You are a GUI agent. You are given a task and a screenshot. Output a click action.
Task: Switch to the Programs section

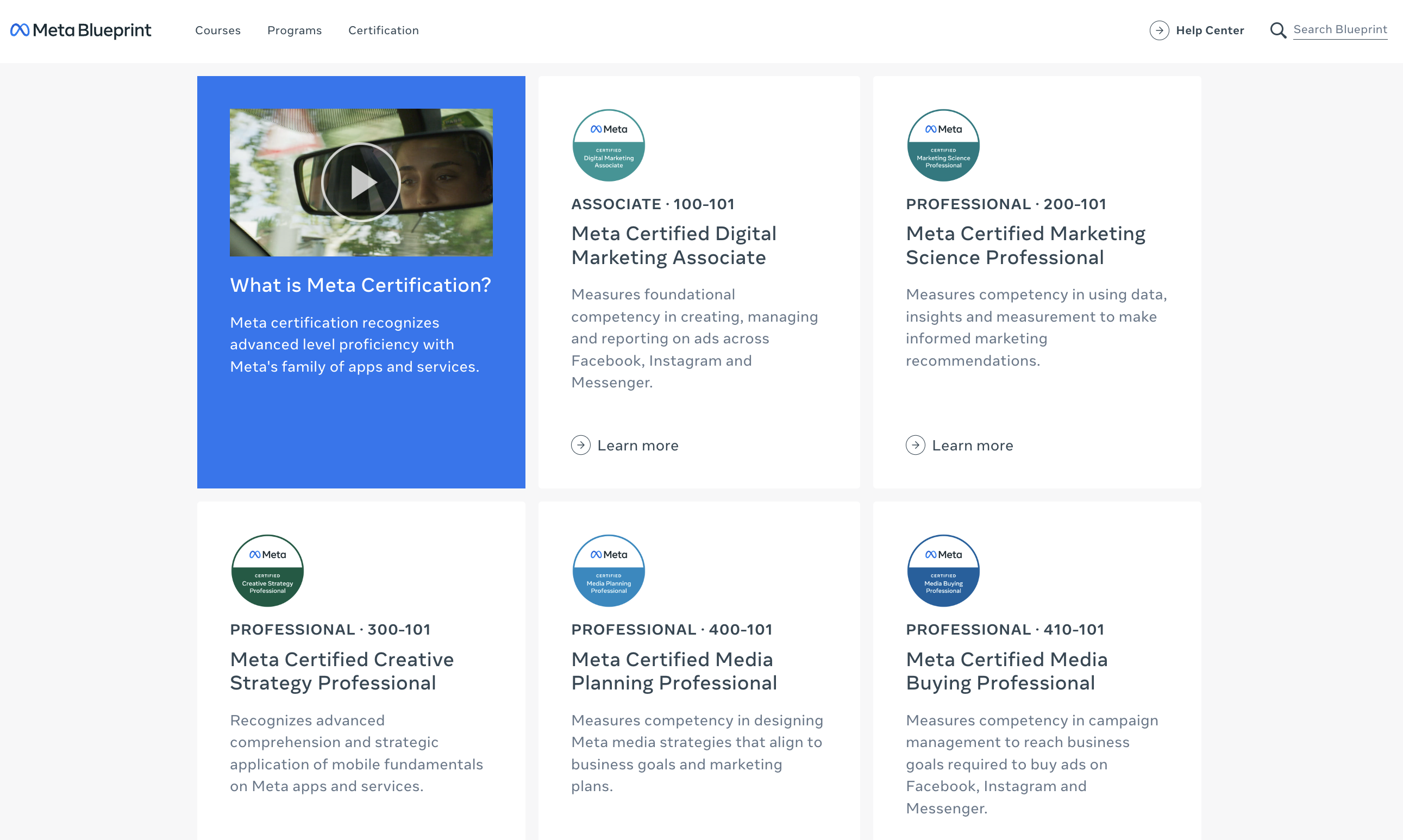click(295, 30)
